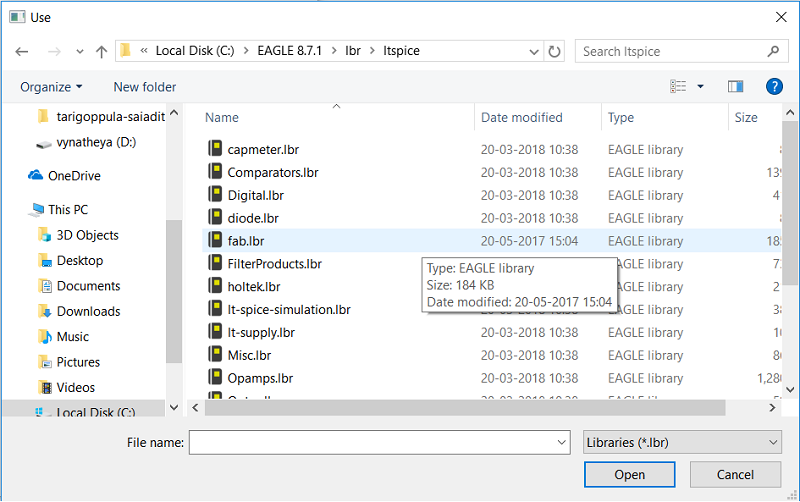Click the New folder button
This screenshot has height=502, width=800.
coord(145,87)
